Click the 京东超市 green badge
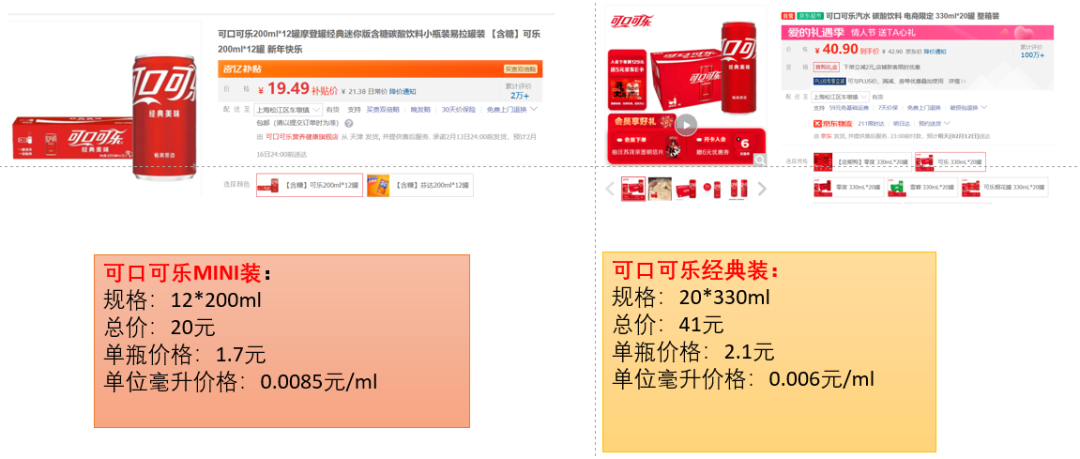The image size is (1080, 459). [811, 15]
